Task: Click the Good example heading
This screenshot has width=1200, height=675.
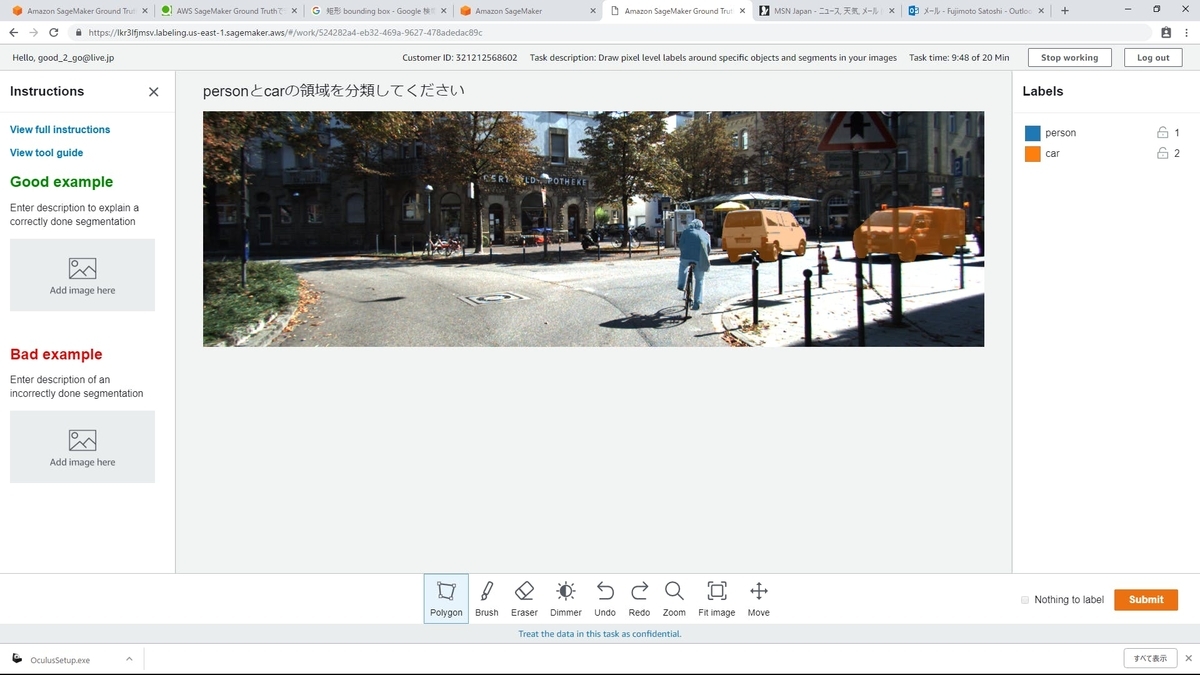Action: (61, 182)
